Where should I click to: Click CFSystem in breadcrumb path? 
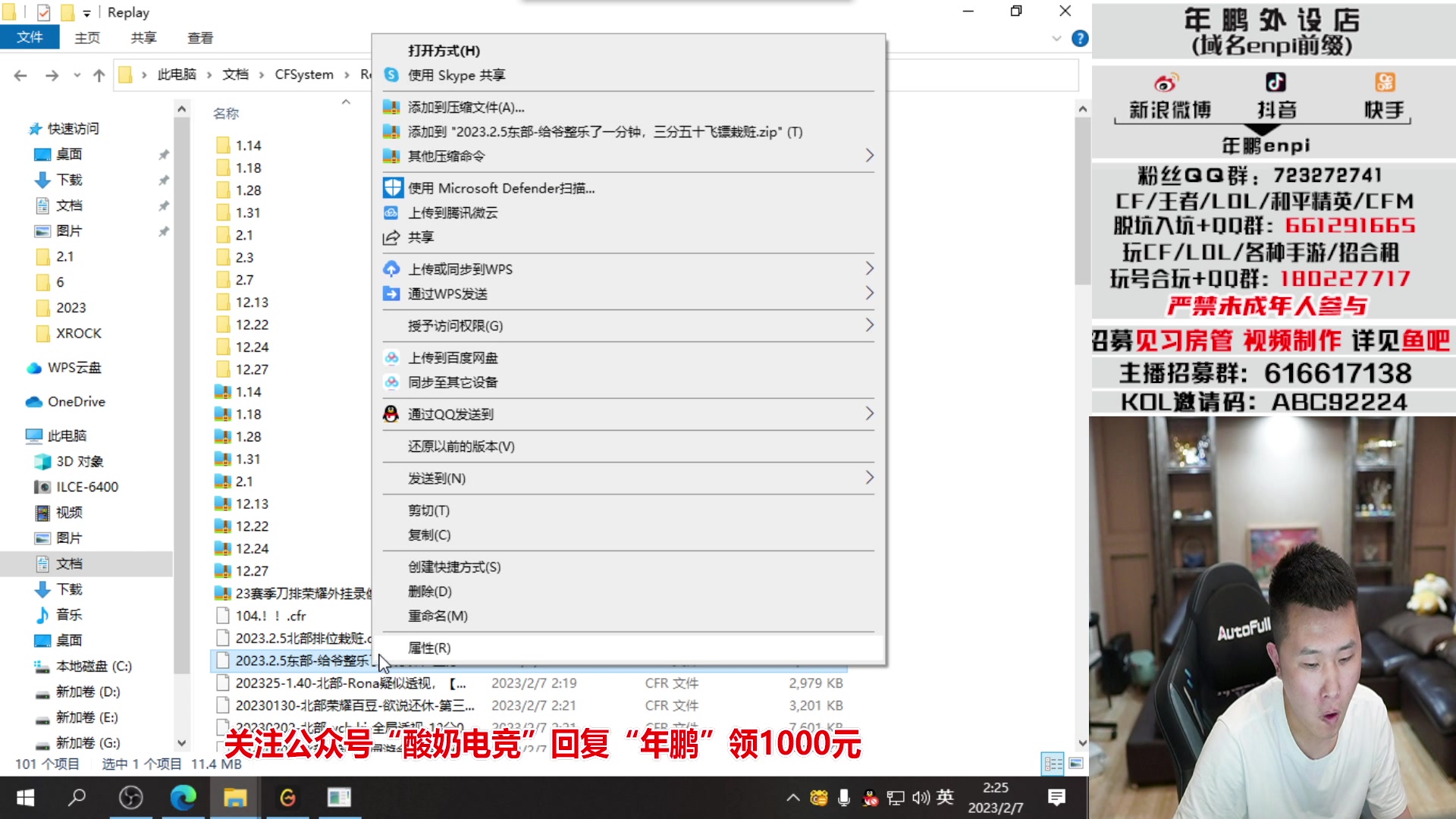[303, 74]
